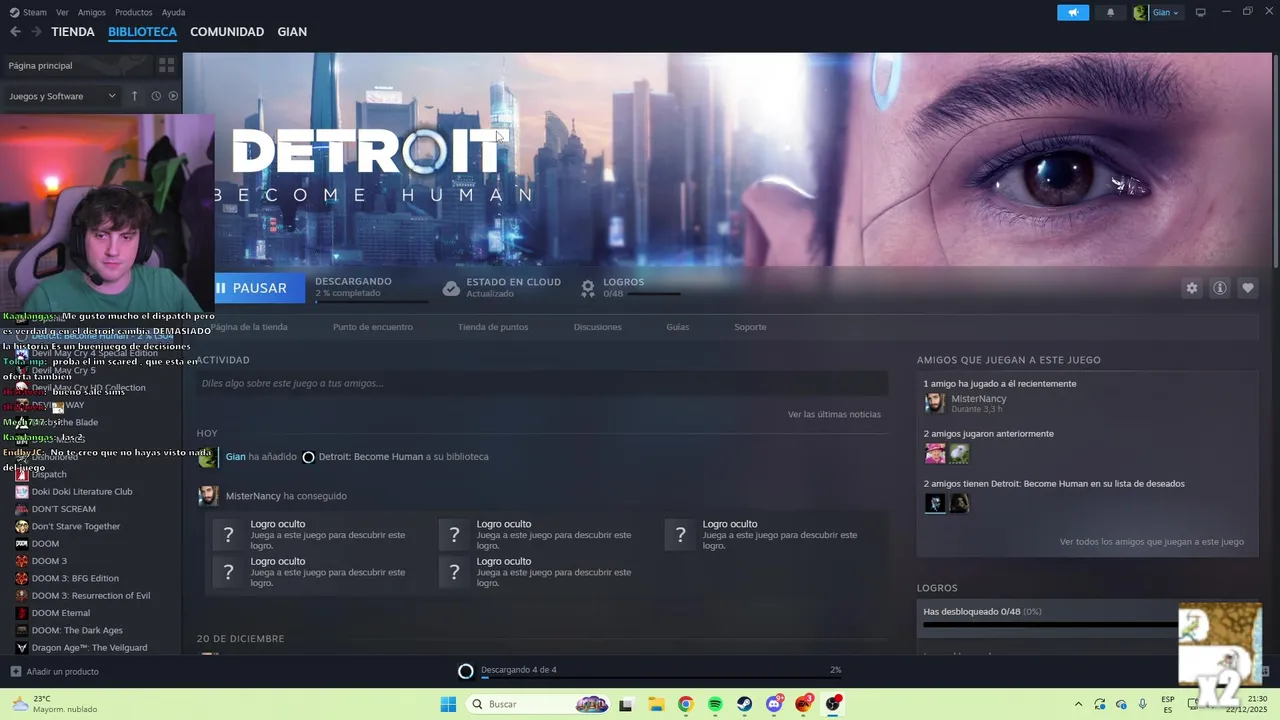
Task: Pause the download with PAUSAR button
Action: (259, 288)
